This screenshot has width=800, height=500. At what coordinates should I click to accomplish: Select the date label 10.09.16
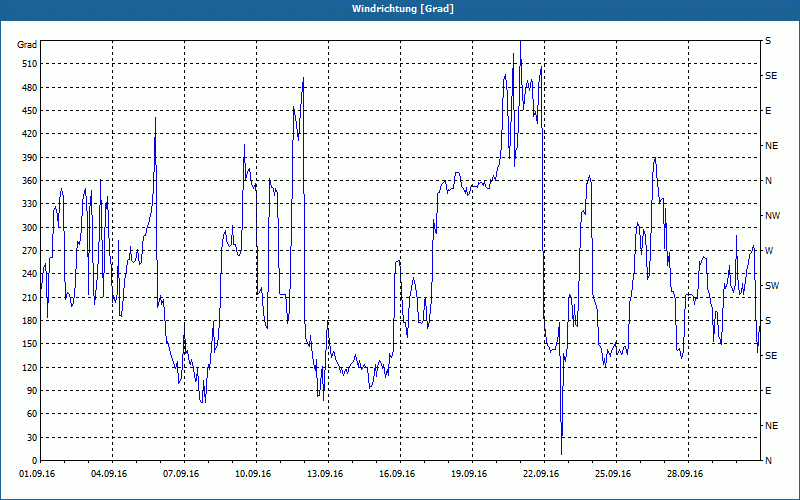253,474
